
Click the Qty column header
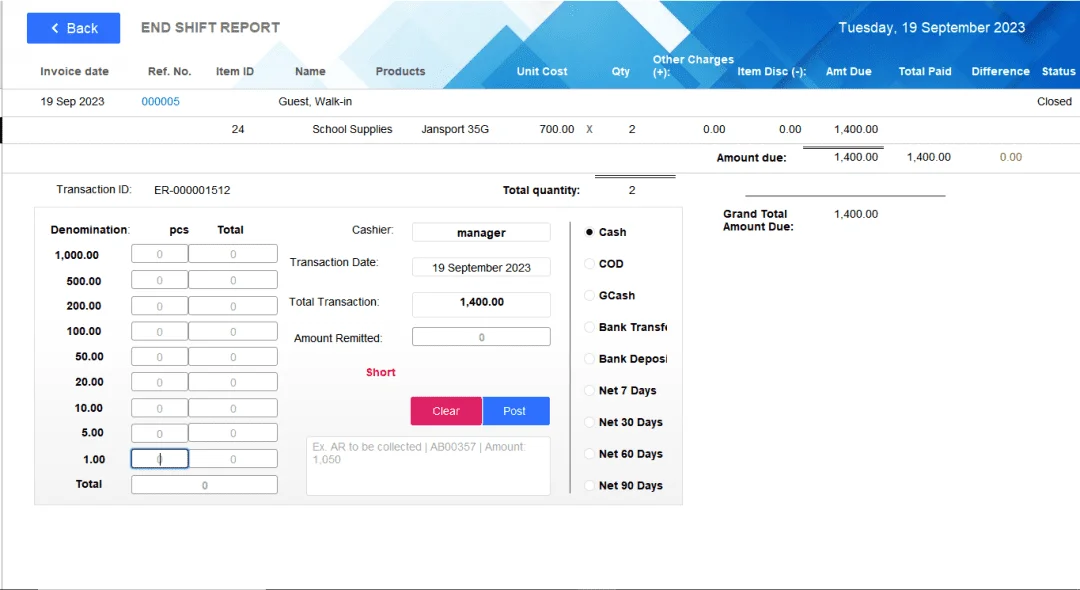(621, 71)
